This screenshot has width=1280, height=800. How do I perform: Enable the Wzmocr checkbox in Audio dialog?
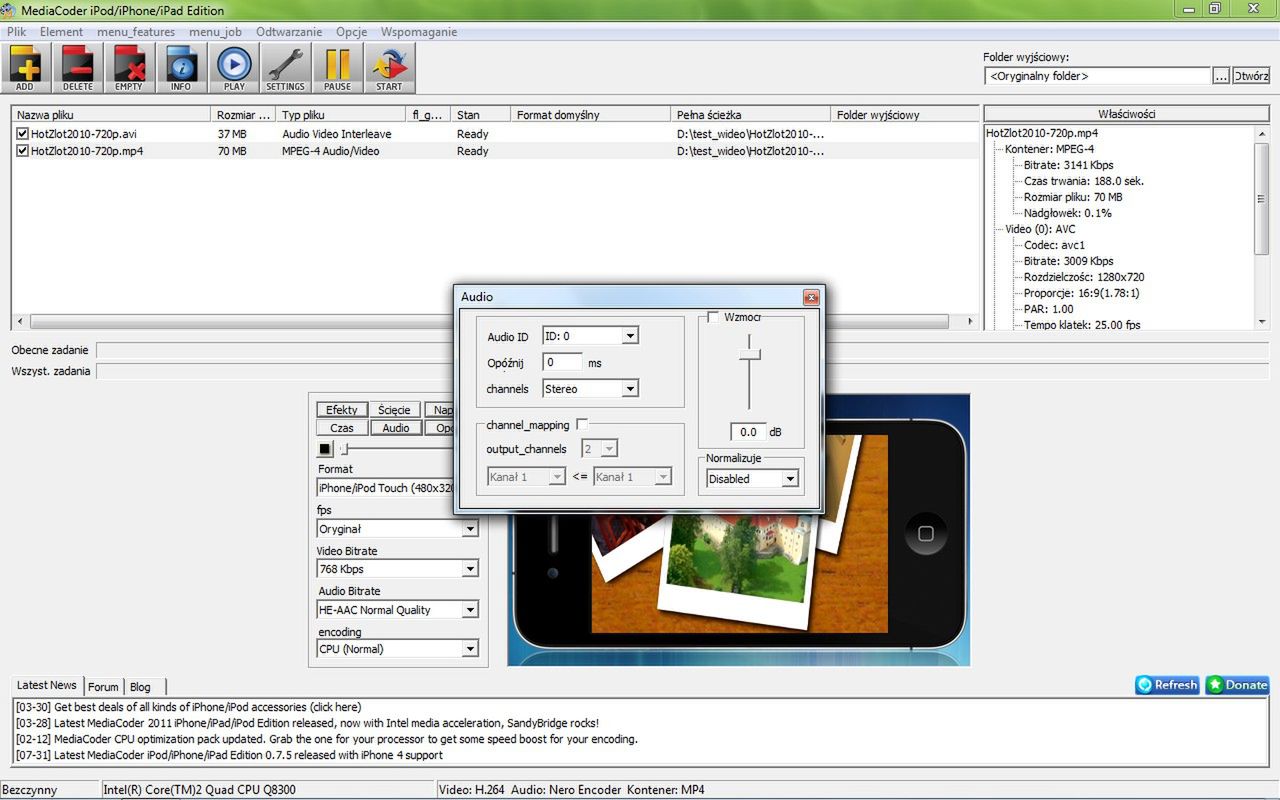713,317
